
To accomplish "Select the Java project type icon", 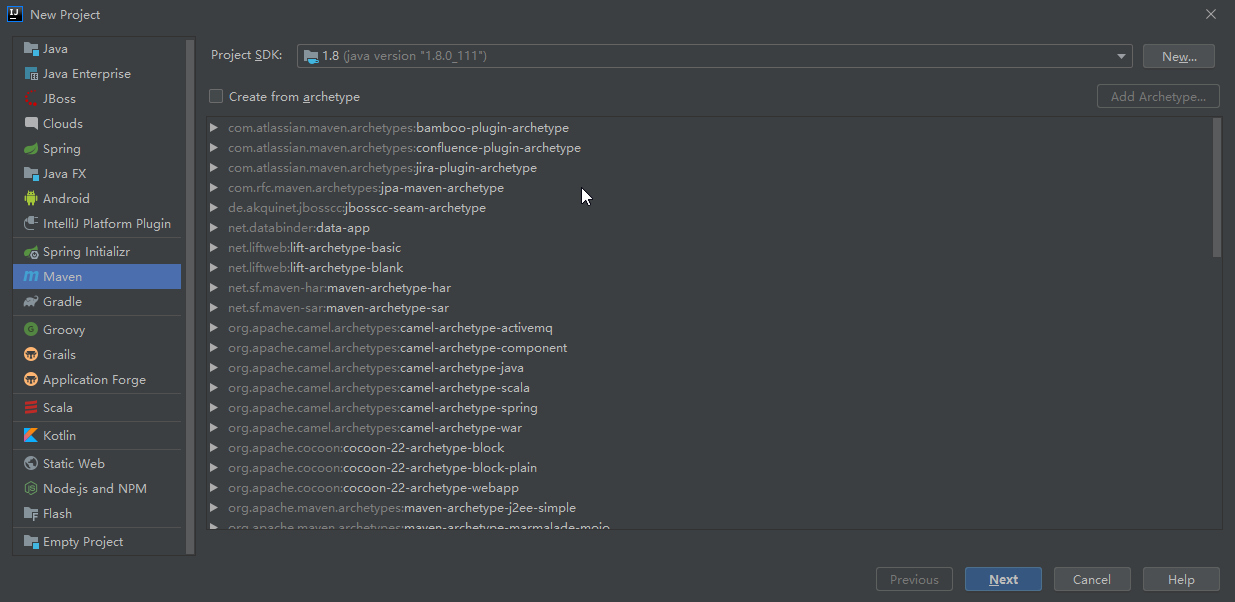I will (31, 48).
